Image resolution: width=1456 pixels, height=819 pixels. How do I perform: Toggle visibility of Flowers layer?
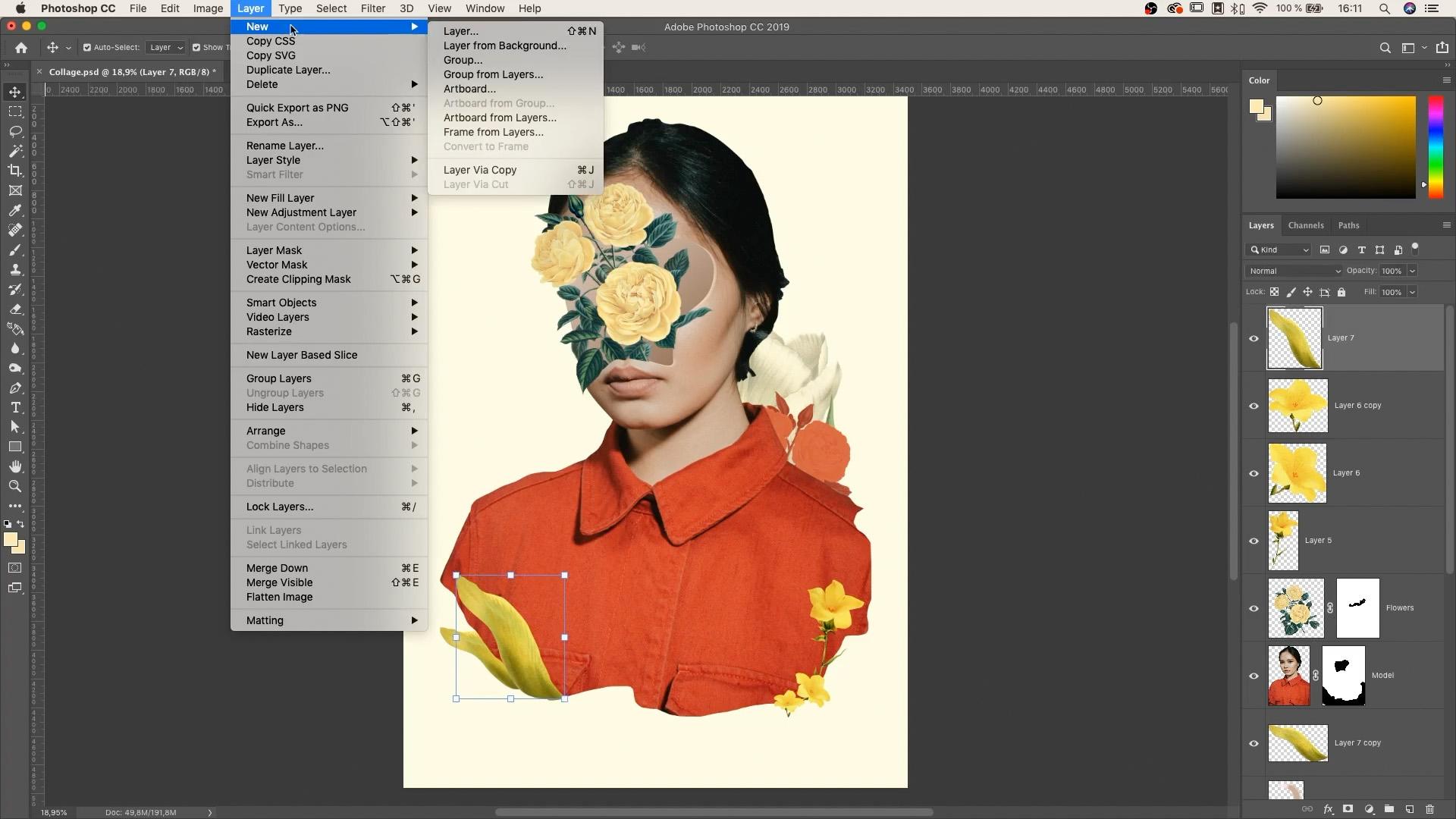tap(1253, 607)
